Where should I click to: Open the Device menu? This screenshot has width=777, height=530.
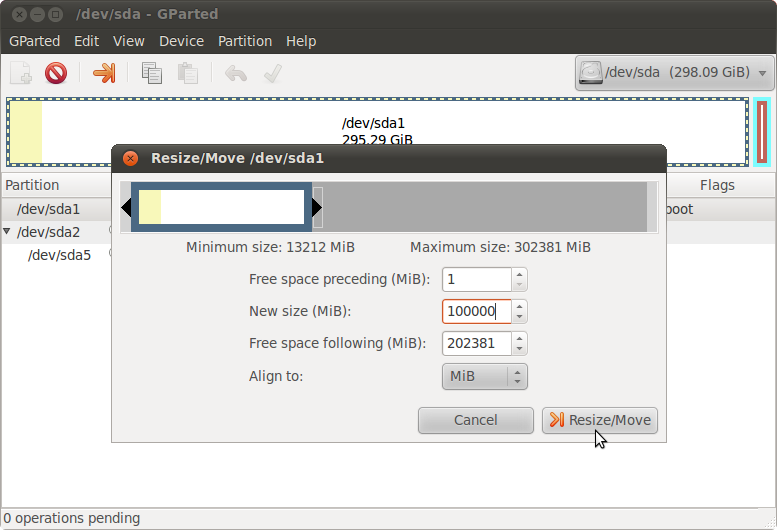(x=181, y=41)
